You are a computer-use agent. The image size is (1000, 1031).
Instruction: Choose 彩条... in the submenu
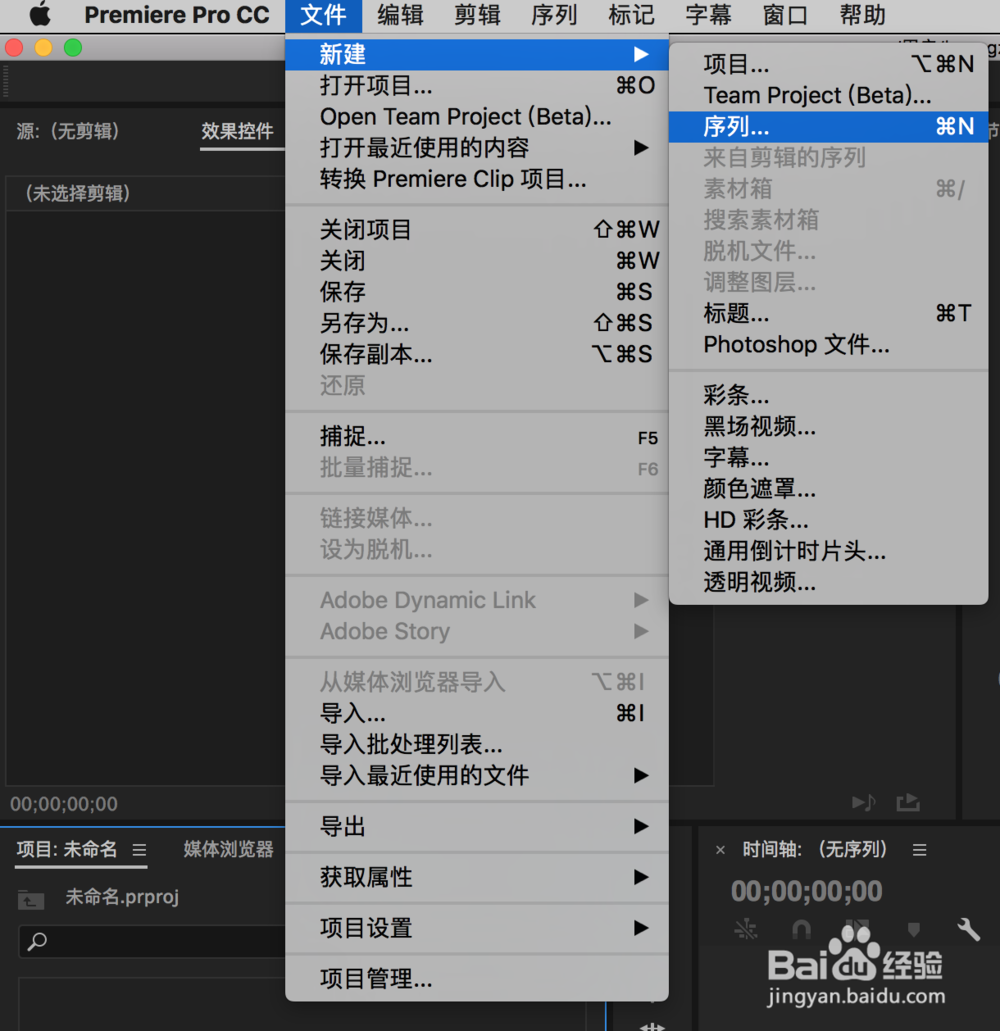coord(828,395)
